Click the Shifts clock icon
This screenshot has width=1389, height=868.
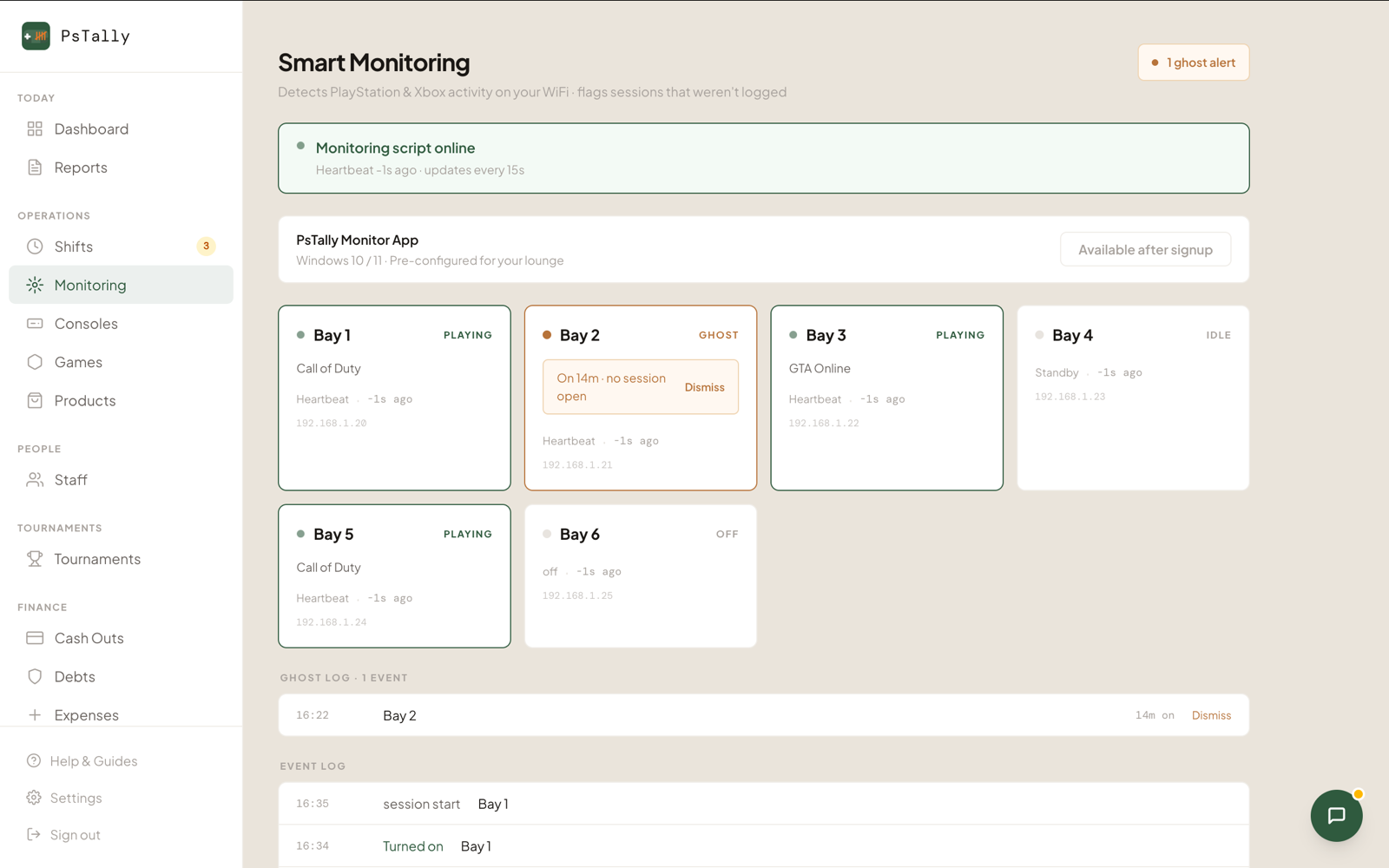click(35, 247)
